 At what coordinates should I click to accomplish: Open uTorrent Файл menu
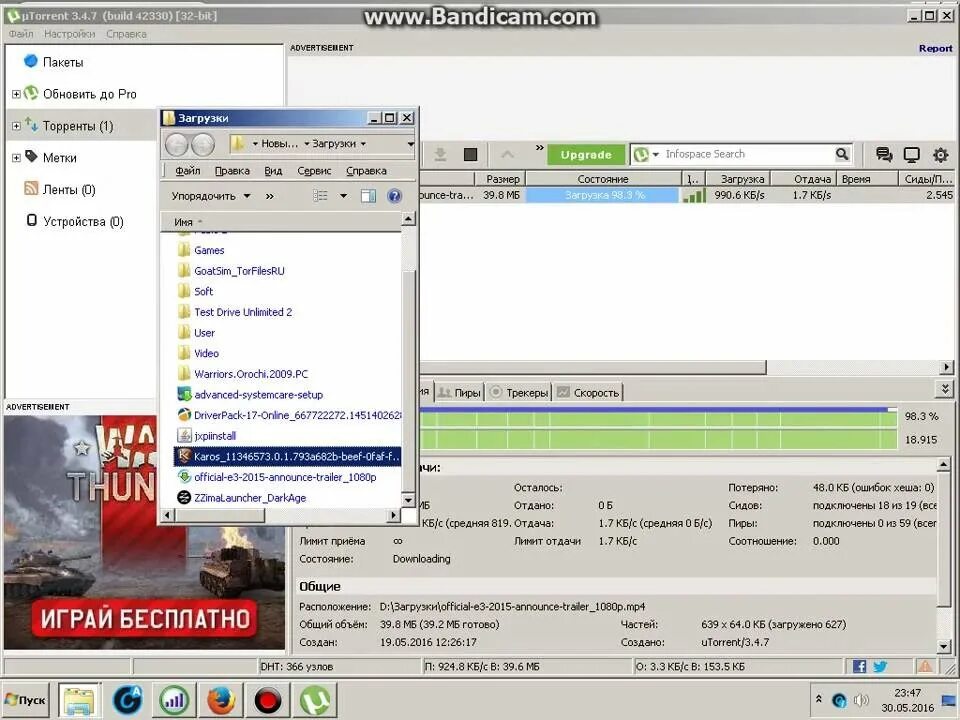coord(21,34)
